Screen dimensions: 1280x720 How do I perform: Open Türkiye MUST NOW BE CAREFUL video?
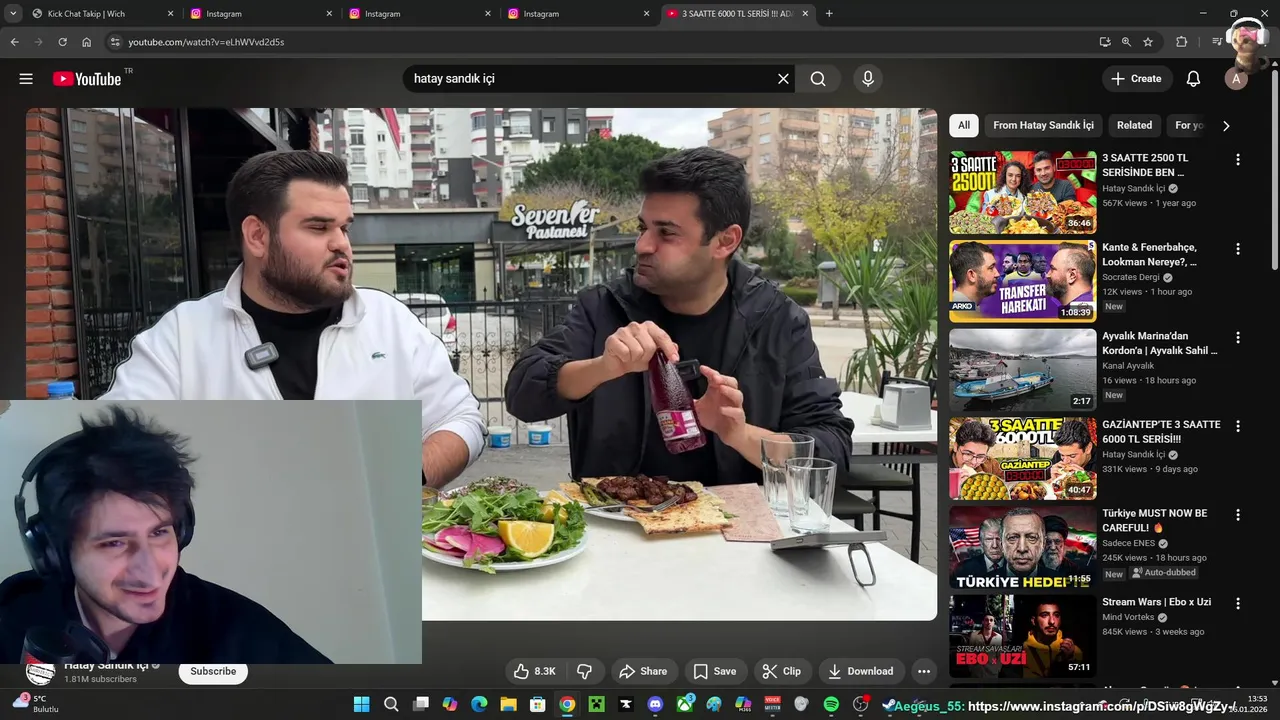point(1154,520)
